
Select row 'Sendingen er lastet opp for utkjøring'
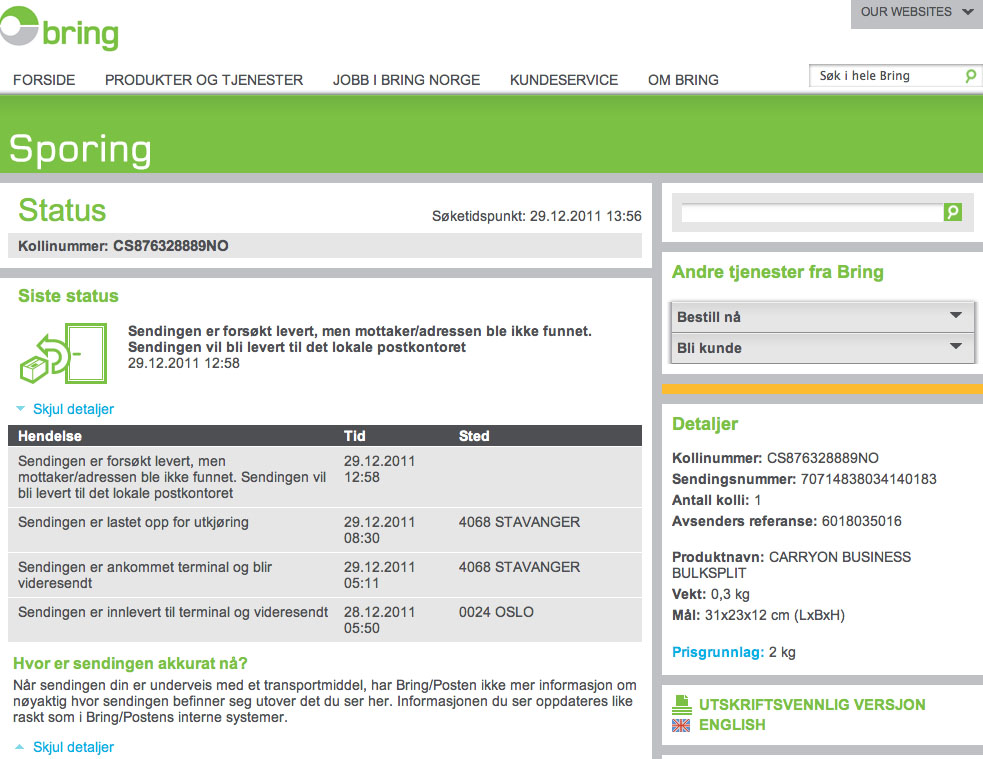point(325,530)
